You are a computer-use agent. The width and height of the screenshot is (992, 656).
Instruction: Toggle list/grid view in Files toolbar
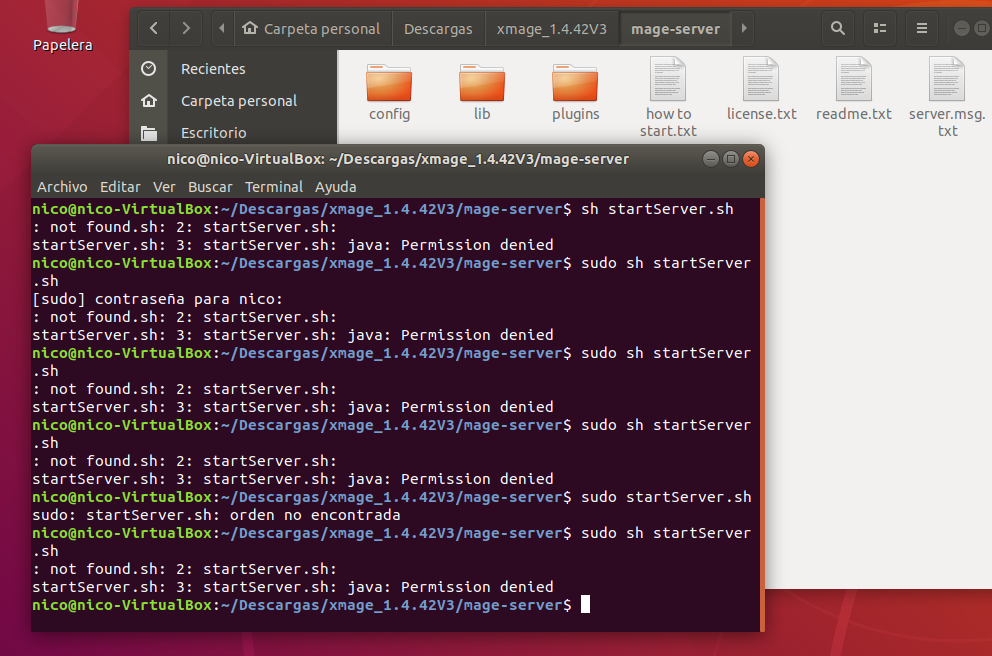[879, 28]
